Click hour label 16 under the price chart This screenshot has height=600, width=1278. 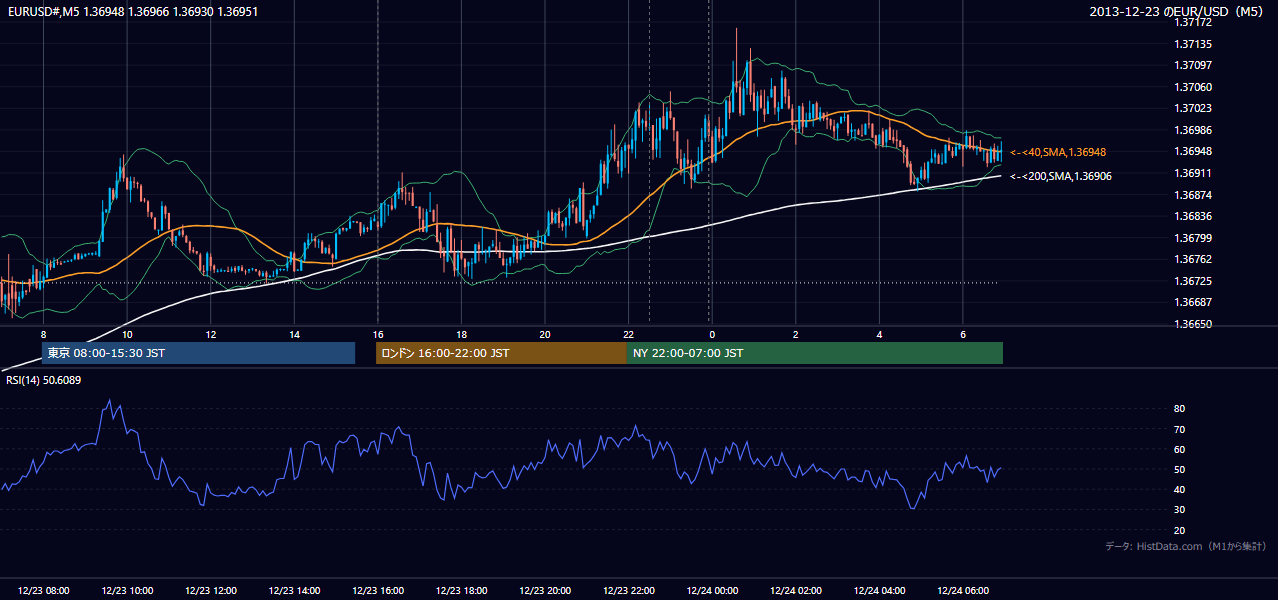click(x=377, y=334)
